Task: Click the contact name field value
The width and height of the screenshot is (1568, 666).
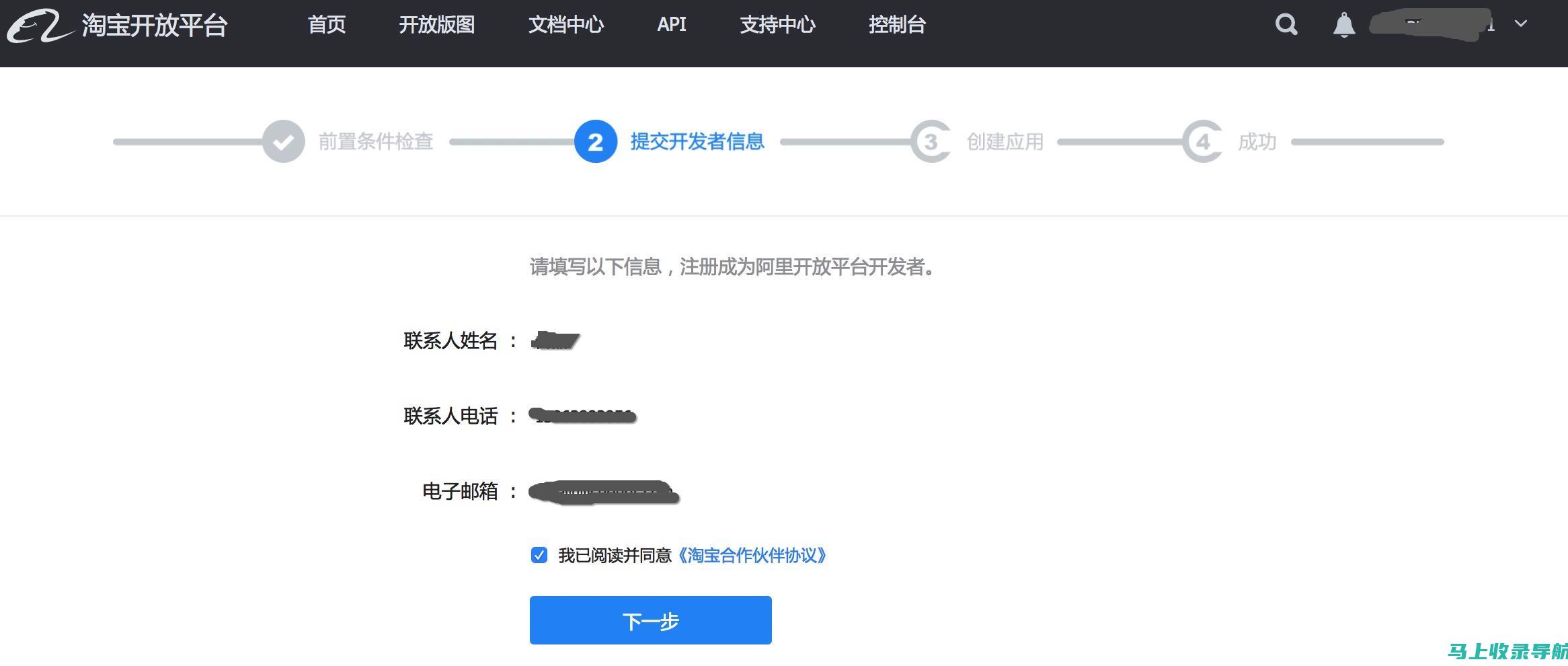Action: click(x=555, y=340)
